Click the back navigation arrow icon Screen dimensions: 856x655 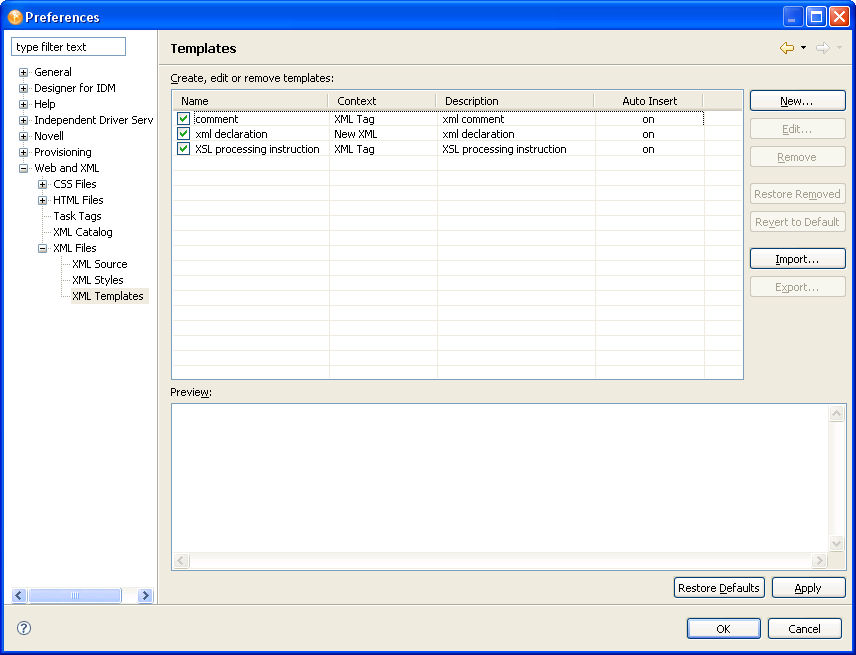coord(786,48)
